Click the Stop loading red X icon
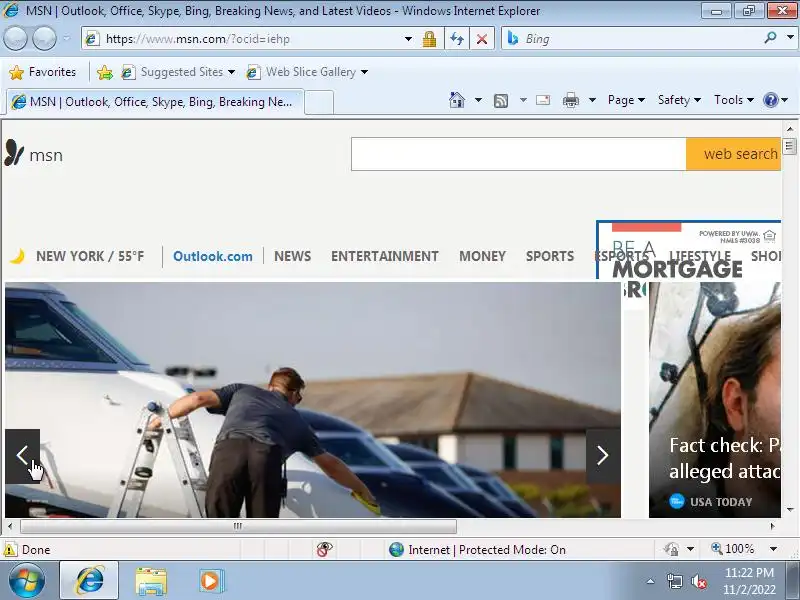Viewport: 800px width, 600px height. point(481,39)
